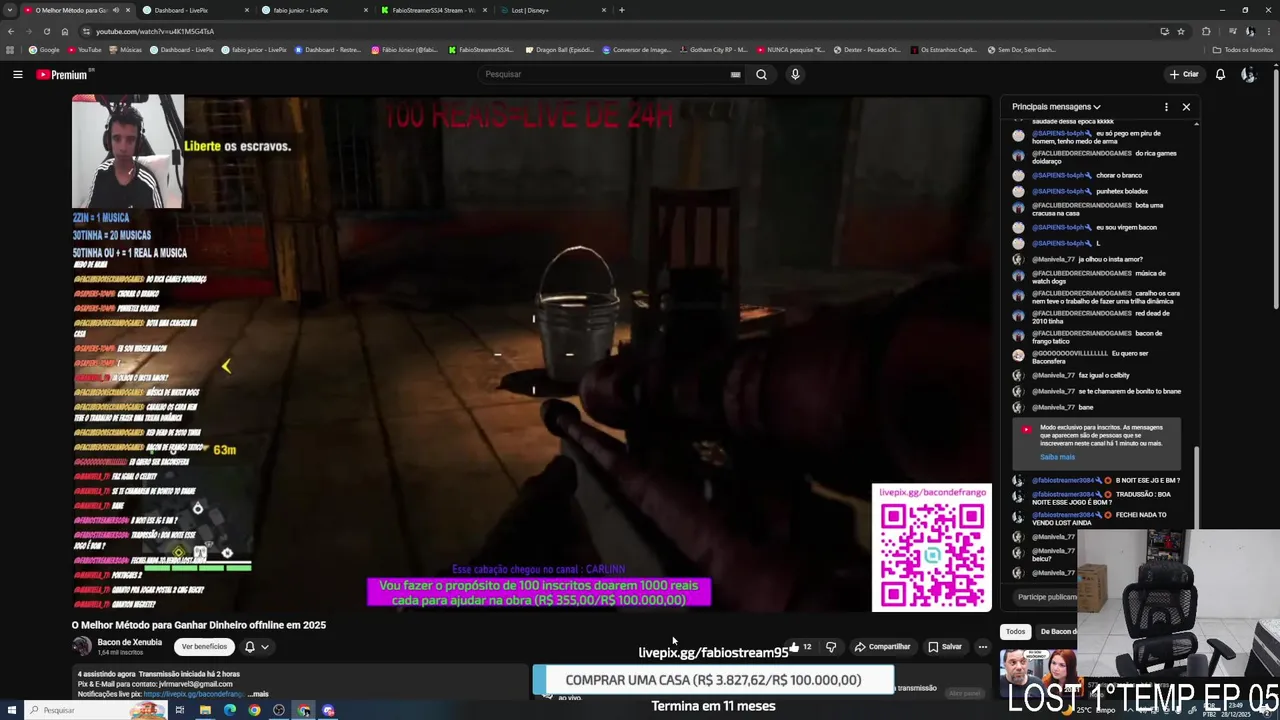This screenshot has height=720, width=1280.
Task: Expand notification preferences chevron beside bell
Action: pyautogui.click(x=265, y=647)
